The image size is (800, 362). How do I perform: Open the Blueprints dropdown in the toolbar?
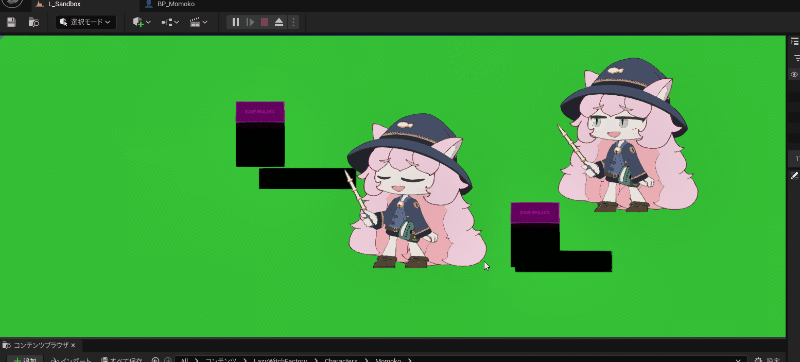pos(170,22)
